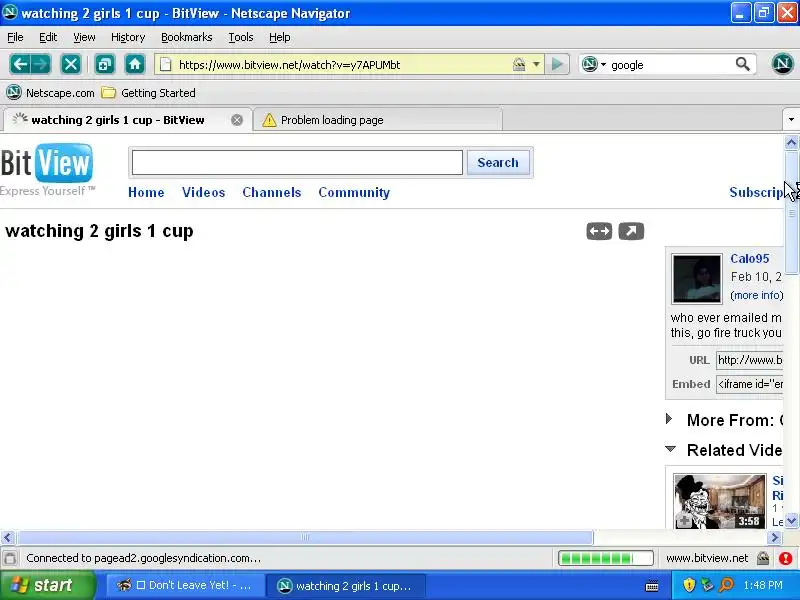Click the red error alert status icon
The height and width of the screenshot is (600, 800).
[786, 558]
